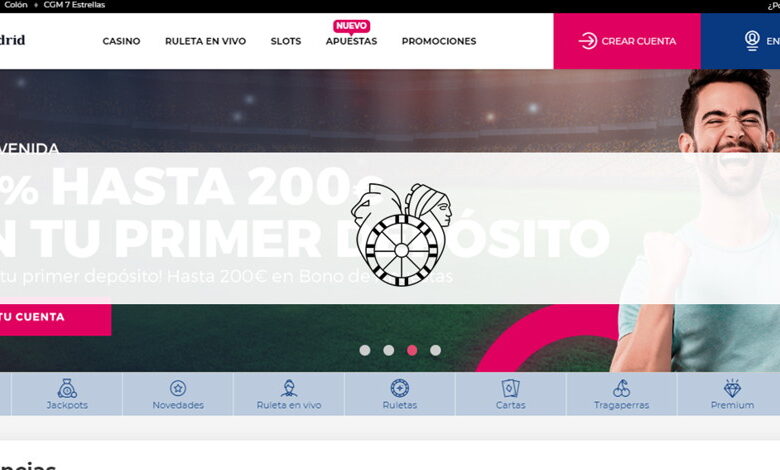The image size is (780, 470).
Task: Go to the Promociones menu item
Action: coord(439,41)
